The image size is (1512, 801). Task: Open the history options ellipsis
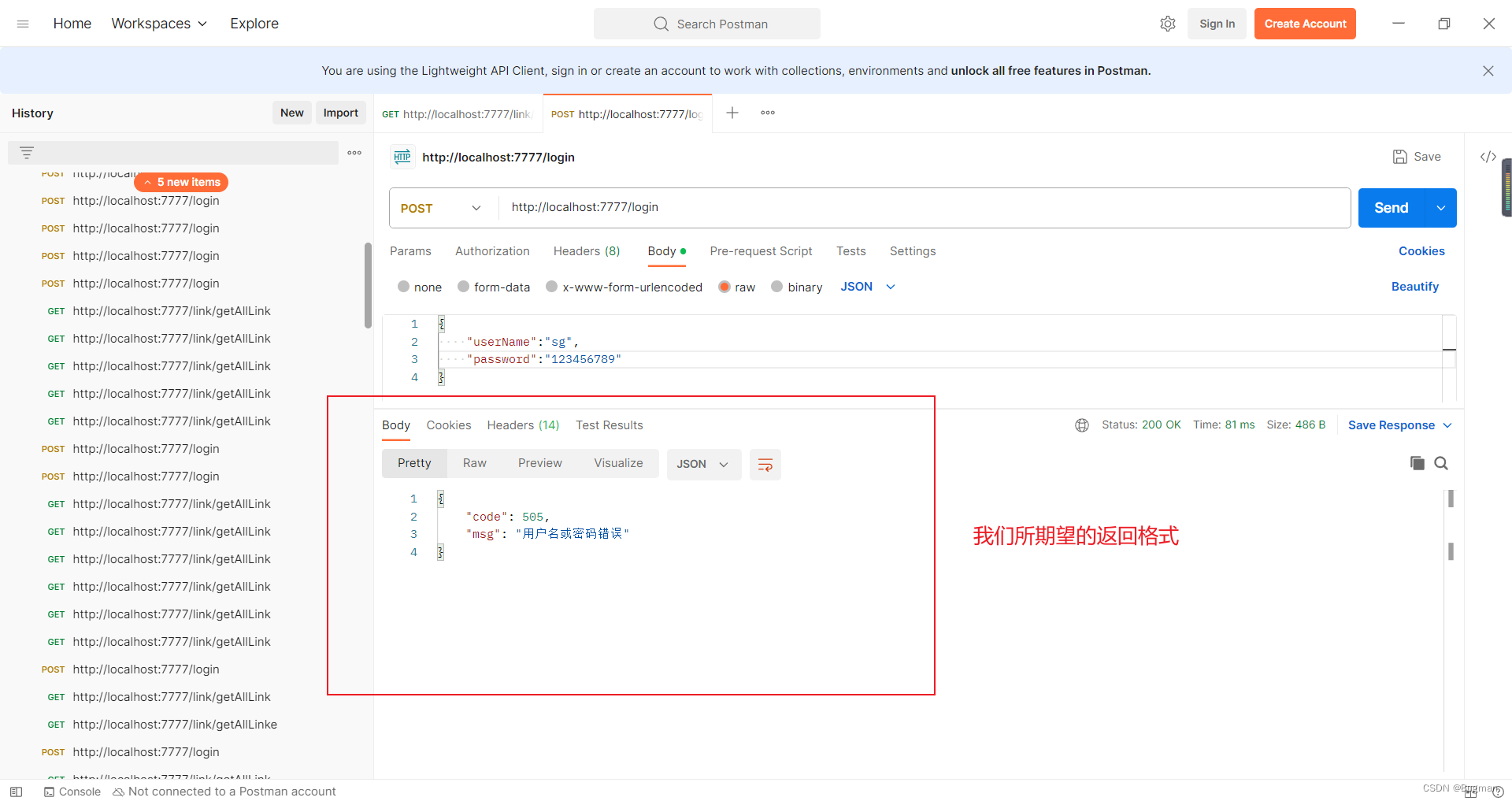pos(354,153)
